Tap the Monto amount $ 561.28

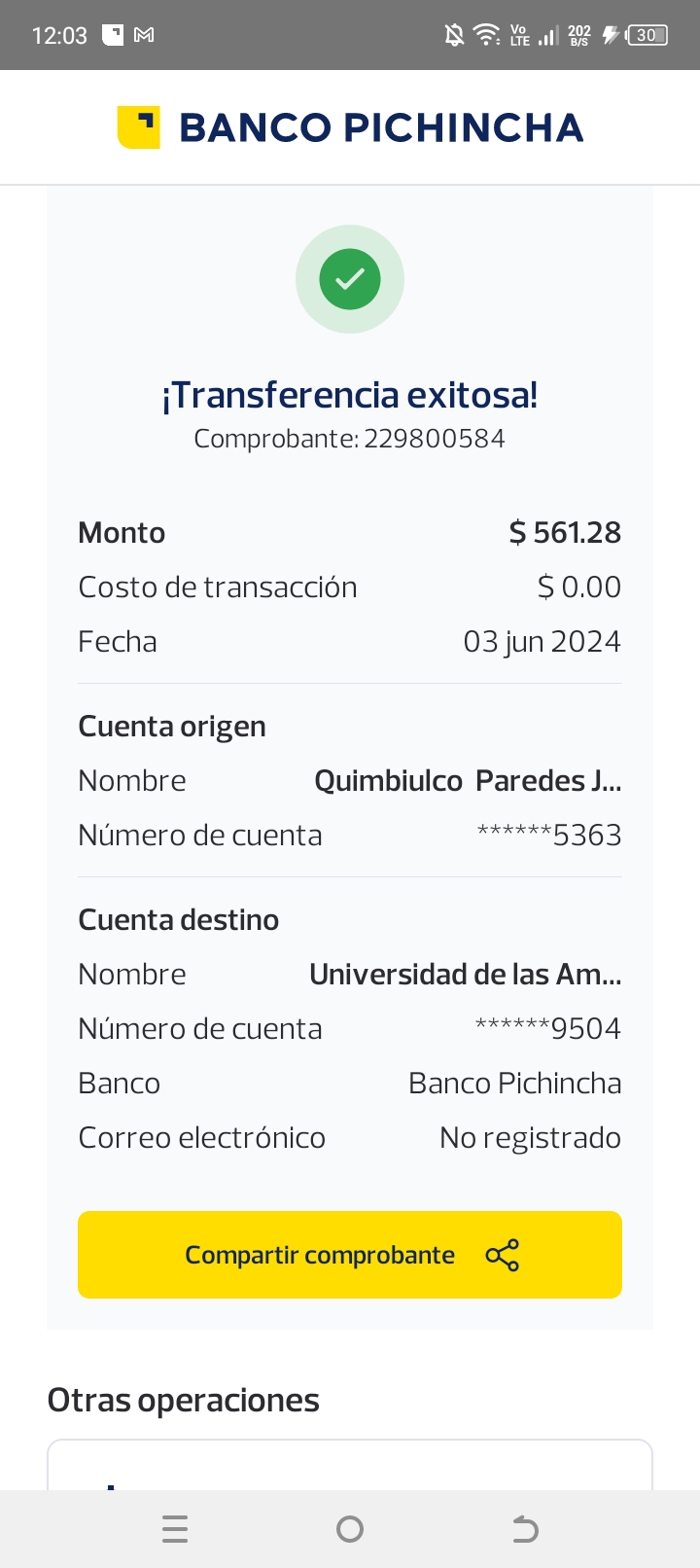tap(565, 533)
